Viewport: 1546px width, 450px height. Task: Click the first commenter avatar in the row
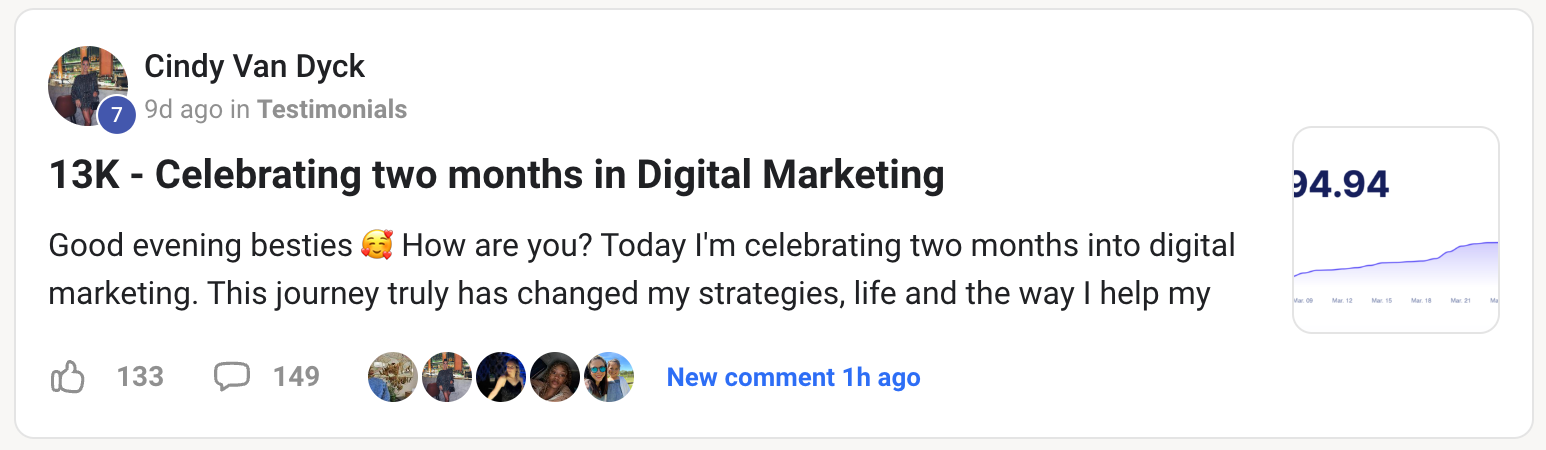(393, 377)
